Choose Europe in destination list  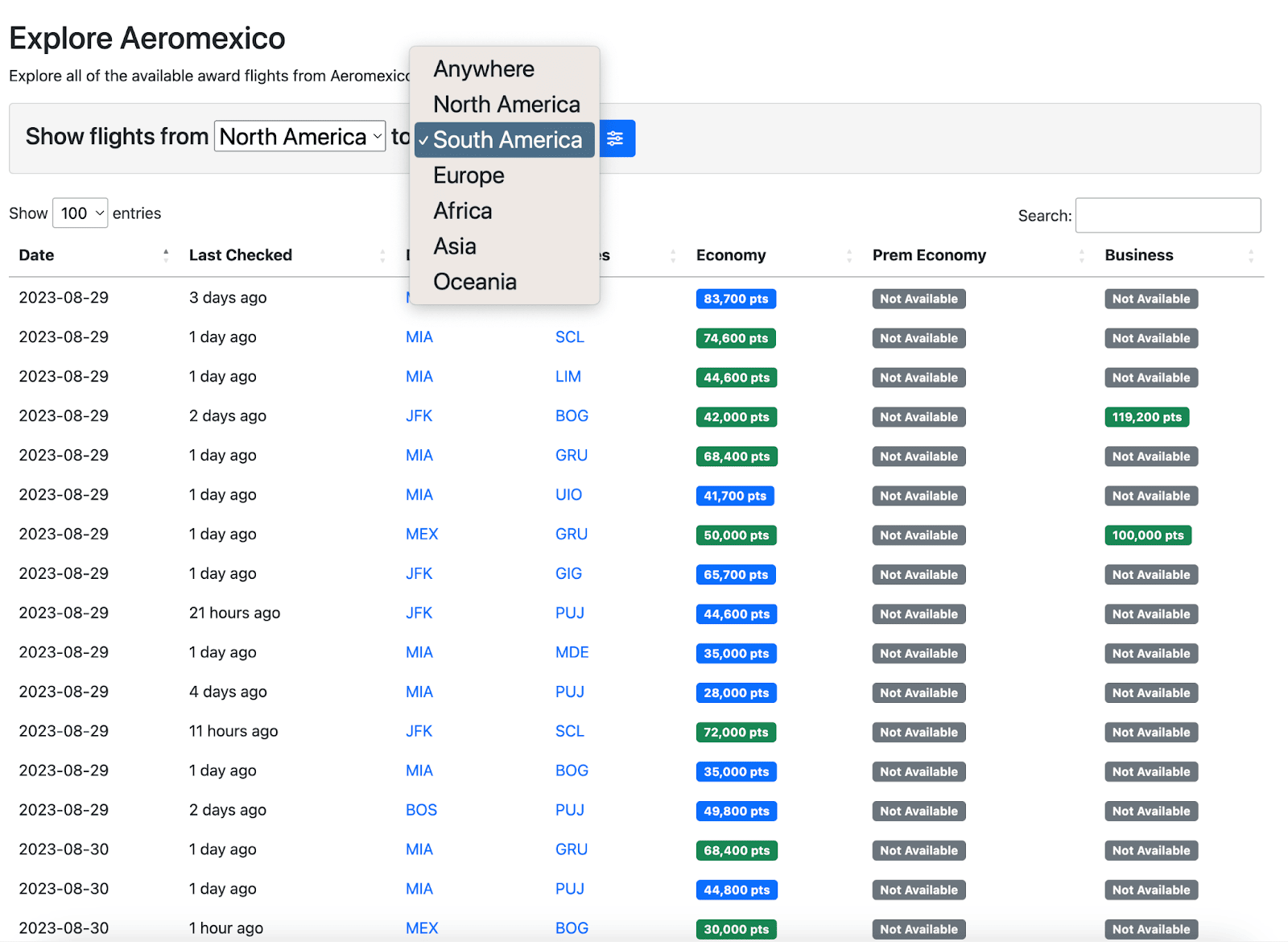coord(505,176)
